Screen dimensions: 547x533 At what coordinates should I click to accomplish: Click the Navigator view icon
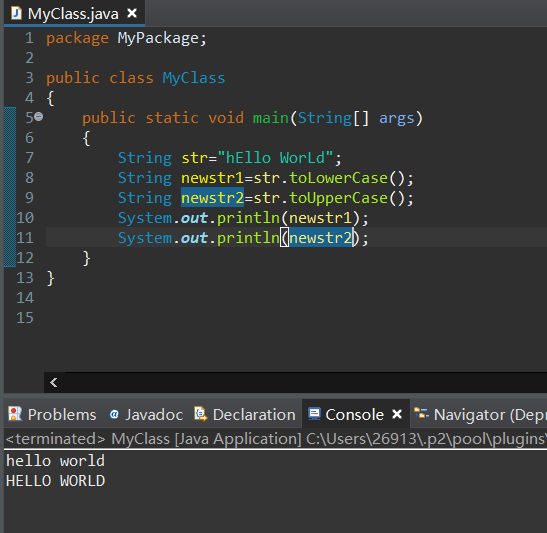point(421,414)
